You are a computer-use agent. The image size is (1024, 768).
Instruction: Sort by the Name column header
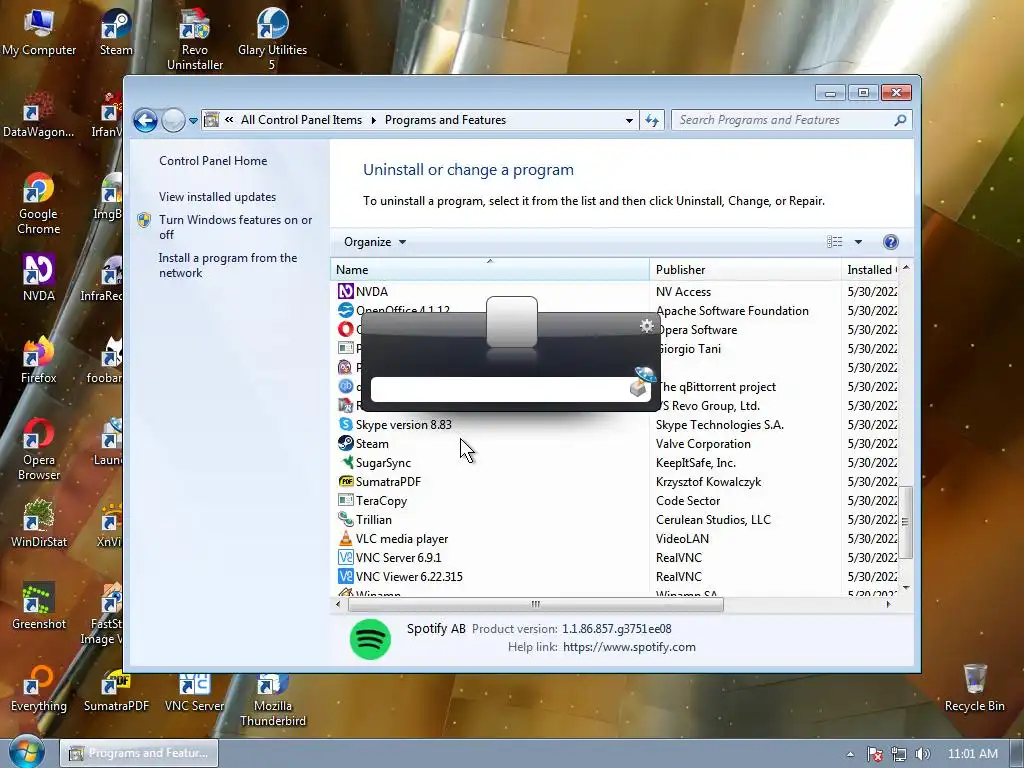pos(490,270)
